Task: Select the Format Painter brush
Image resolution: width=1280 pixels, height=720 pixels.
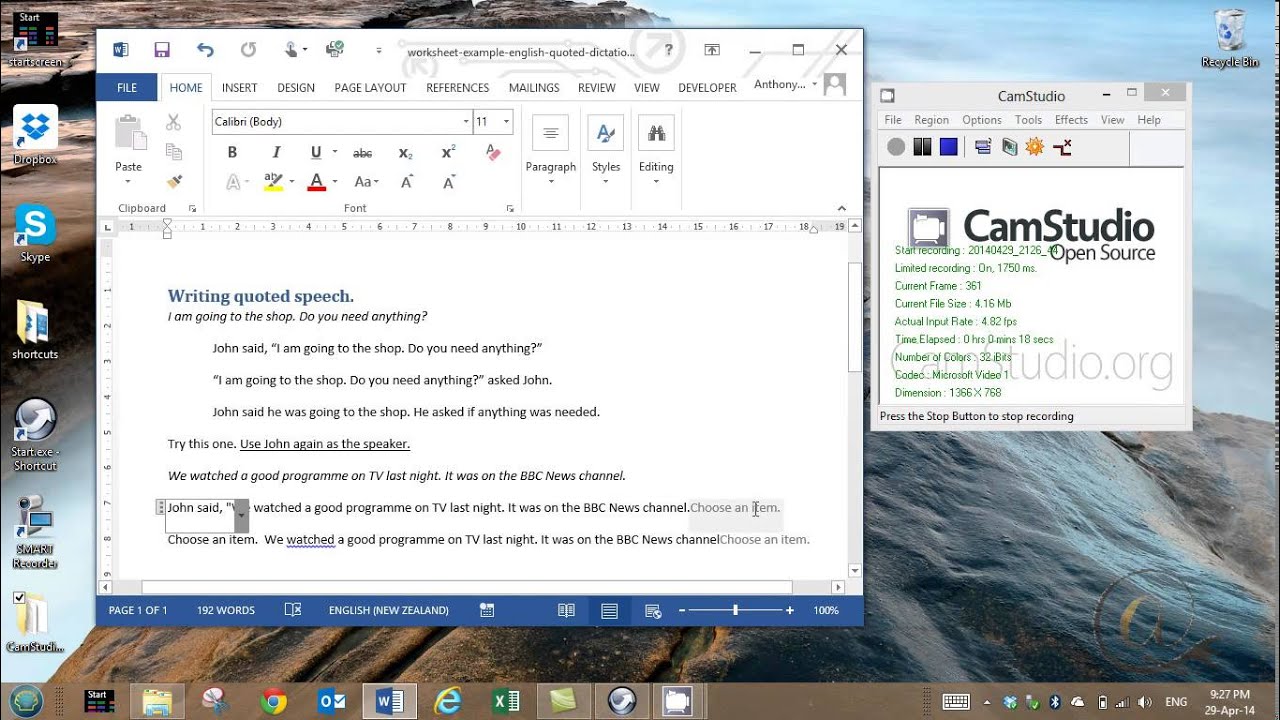Action: 173,181
